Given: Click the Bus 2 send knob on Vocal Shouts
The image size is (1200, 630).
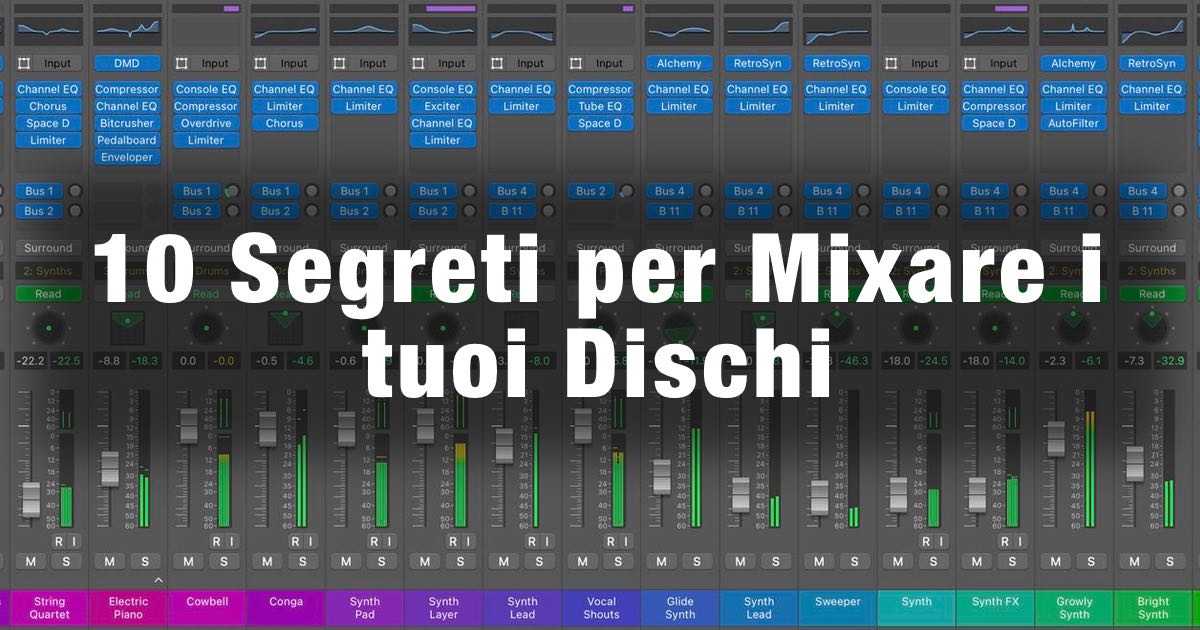Looking at the screenshot, I should click(x=626, y=191).
